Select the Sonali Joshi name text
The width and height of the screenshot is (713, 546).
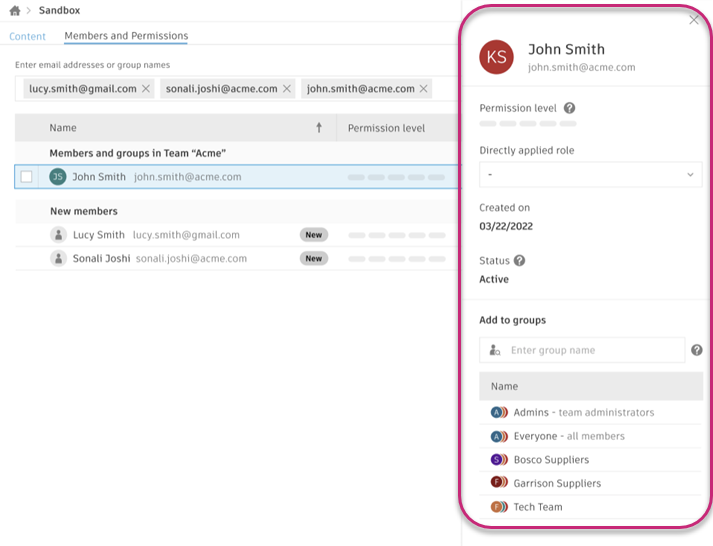click(x=101, y=258)
